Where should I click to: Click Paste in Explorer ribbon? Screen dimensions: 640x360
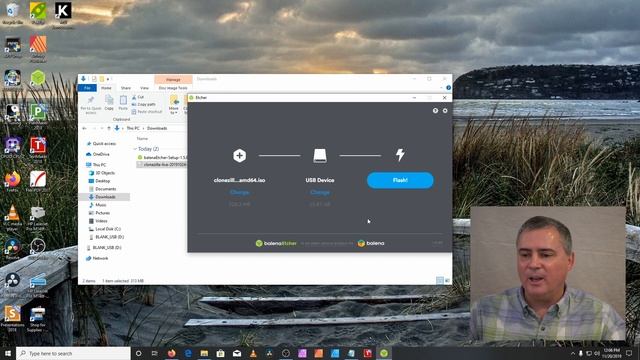(123, 103)
